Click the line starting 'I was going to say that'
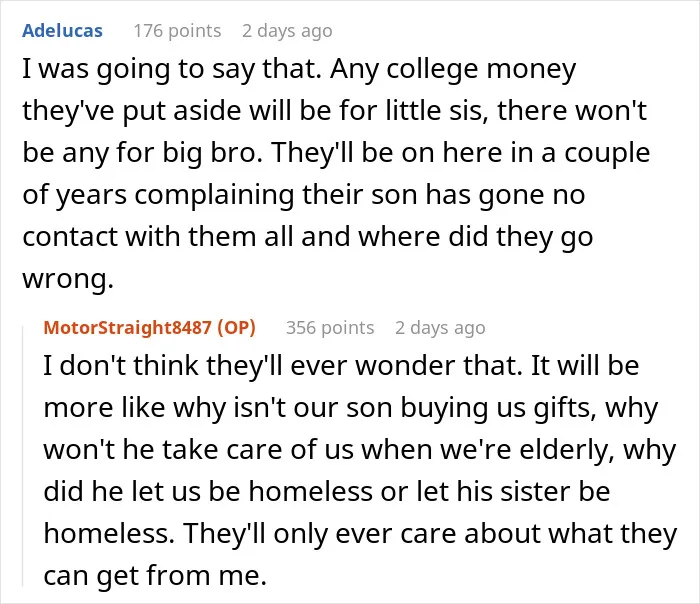The image size is (700, 604). [x=299, y=70]
